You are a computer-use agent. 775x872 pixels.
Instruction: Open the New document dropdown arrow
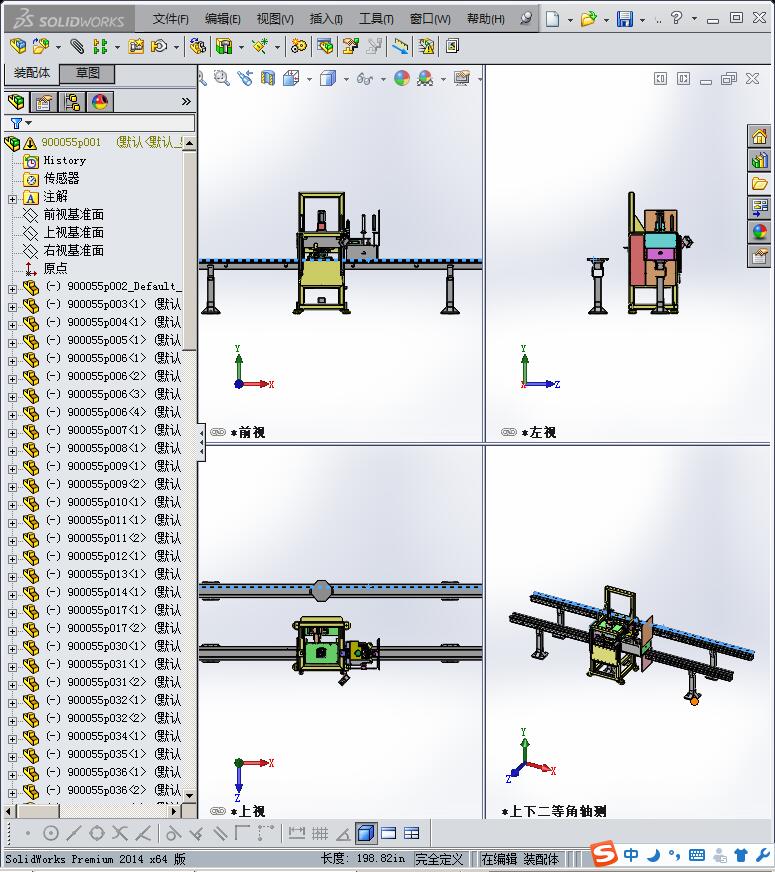570,19
